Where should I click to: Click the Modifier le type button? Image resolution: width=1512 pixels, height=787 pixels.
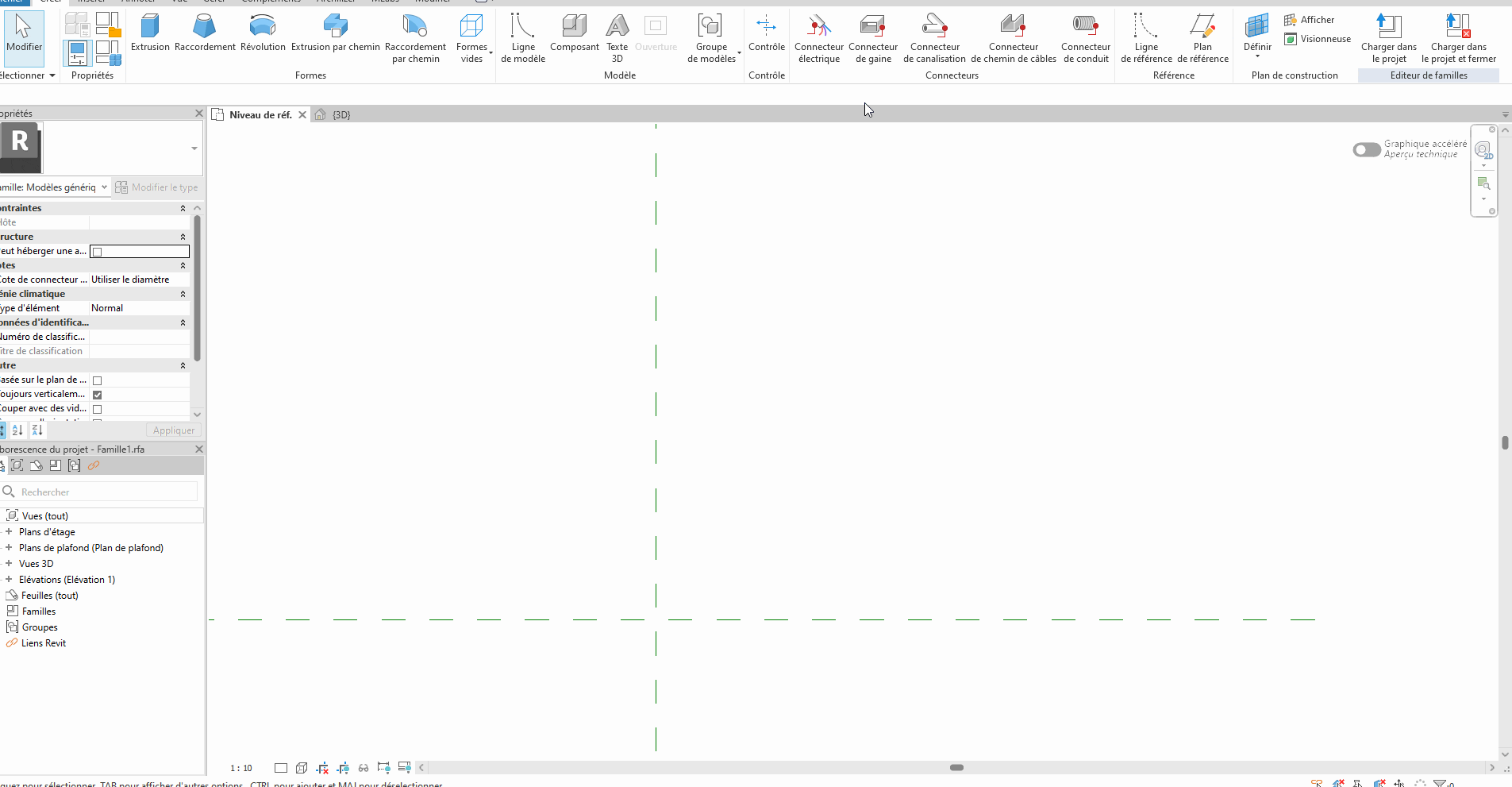[x=157, y=187]
